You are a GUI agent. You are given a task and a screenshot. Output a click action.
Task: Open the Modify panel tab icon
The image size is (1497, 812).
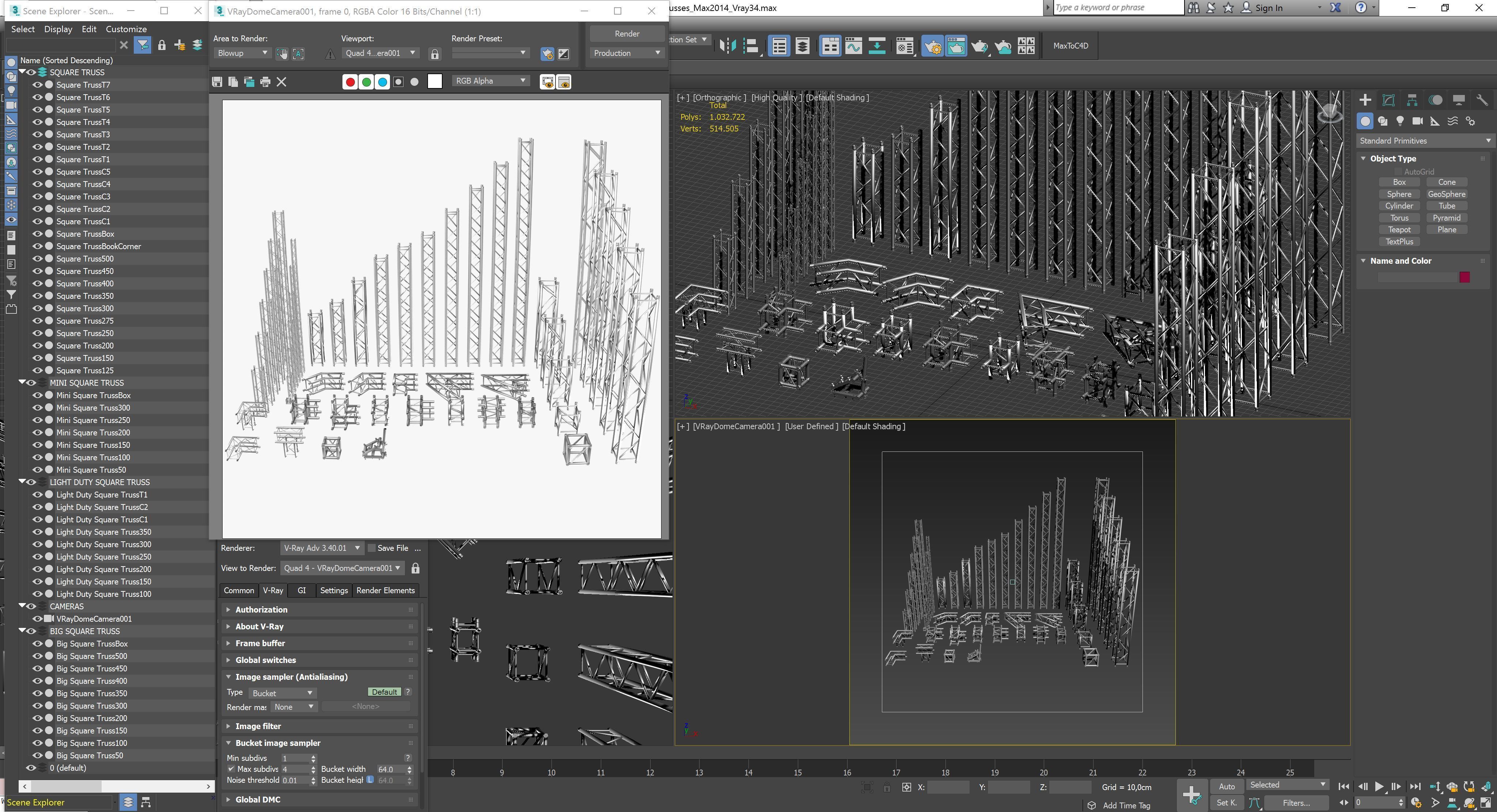[1388, 100]
